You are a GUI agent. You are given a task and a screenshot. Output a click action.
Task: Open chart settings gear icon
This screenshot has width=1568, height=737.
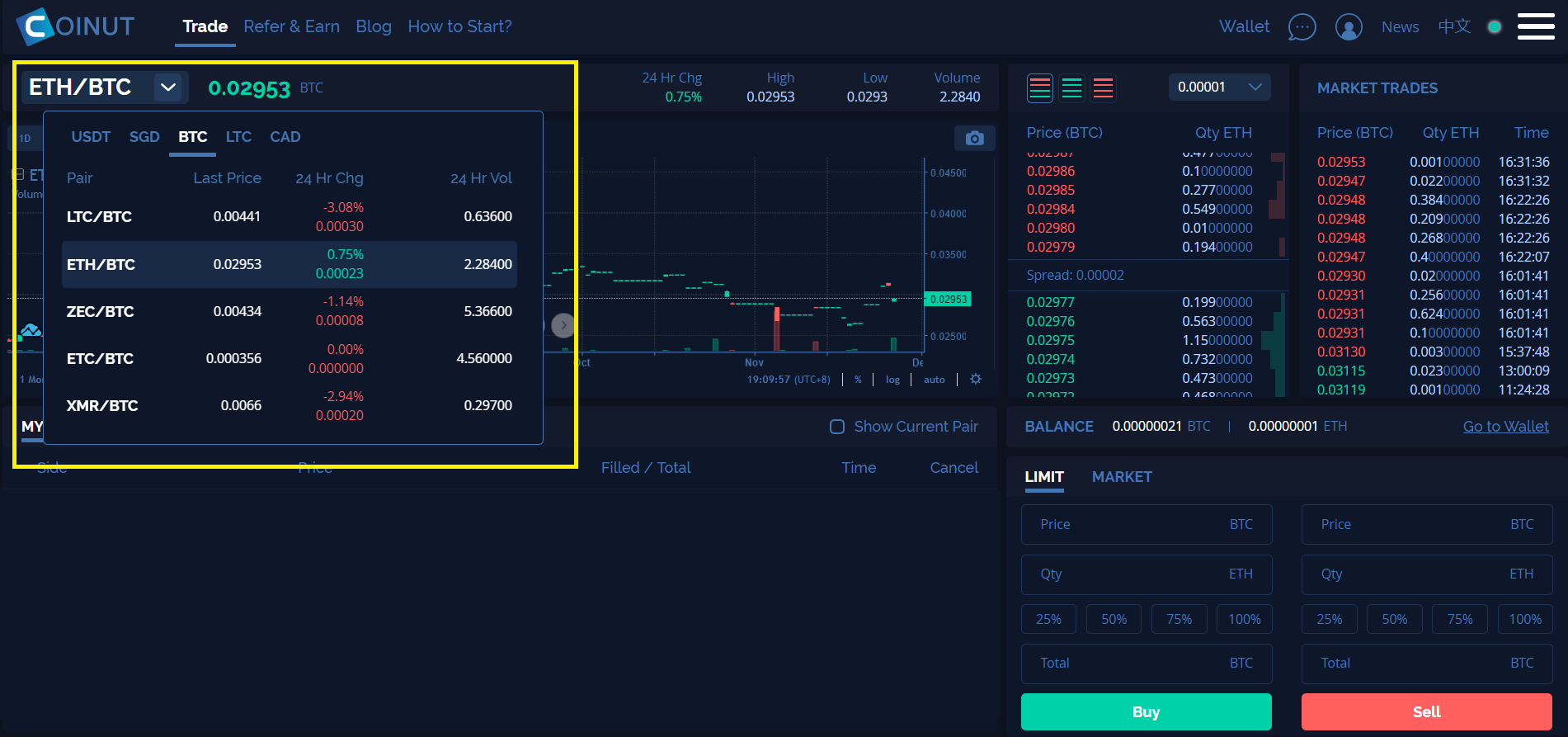(976, 379)
